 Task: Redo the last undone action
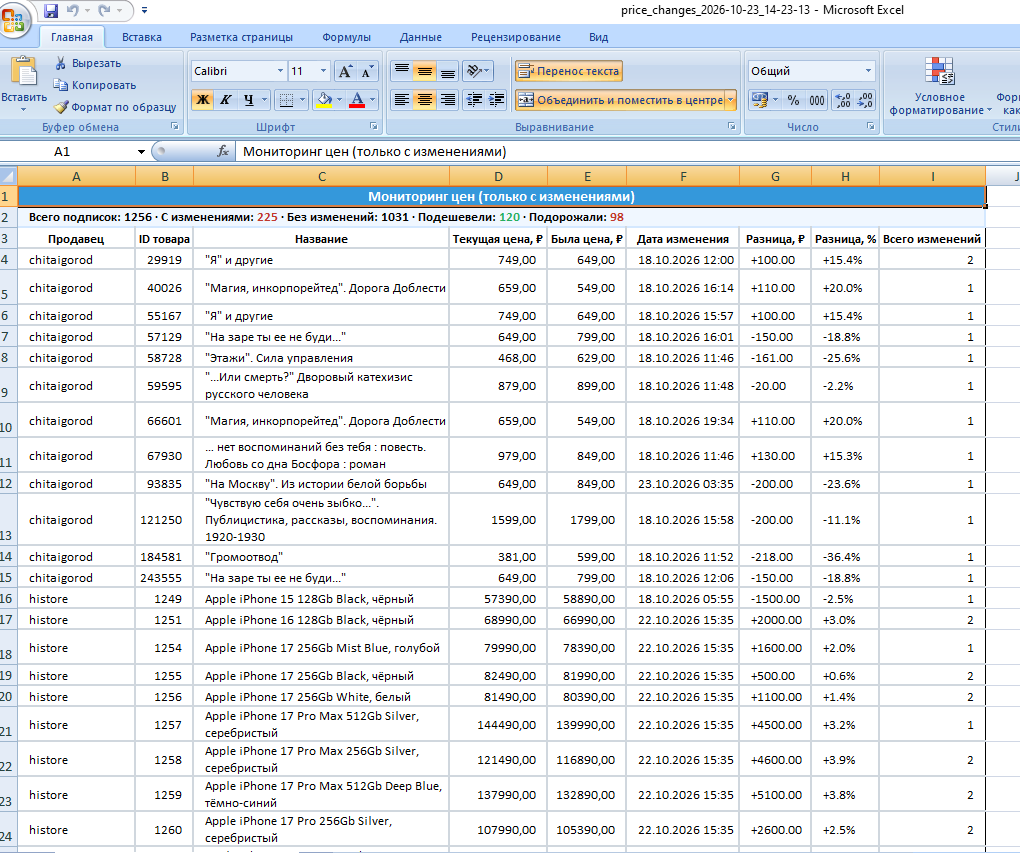(x=104, y=10)
